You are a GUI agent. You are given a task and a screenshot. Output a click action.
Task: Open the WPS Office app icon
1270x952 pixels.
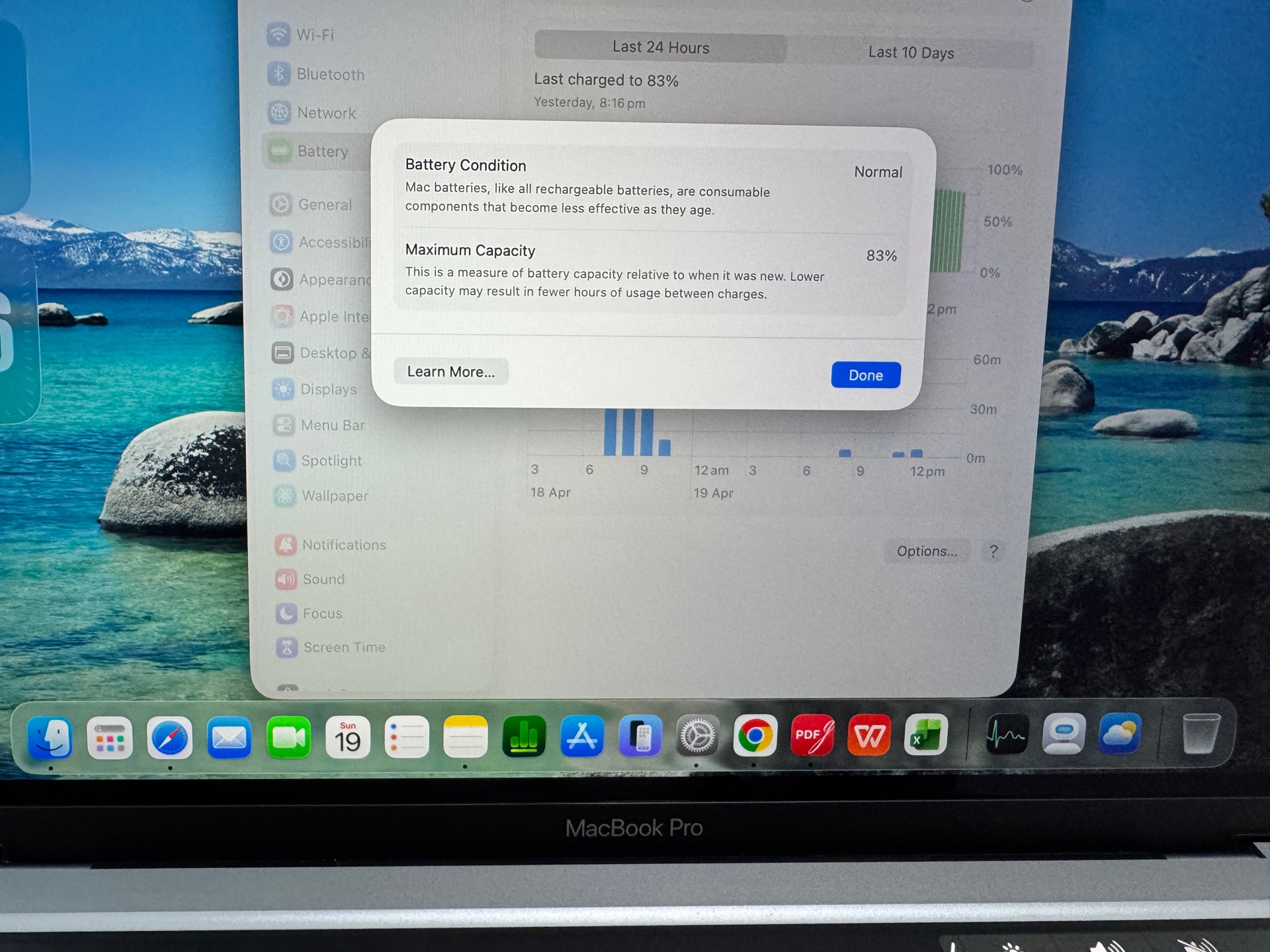coord(868,734)
